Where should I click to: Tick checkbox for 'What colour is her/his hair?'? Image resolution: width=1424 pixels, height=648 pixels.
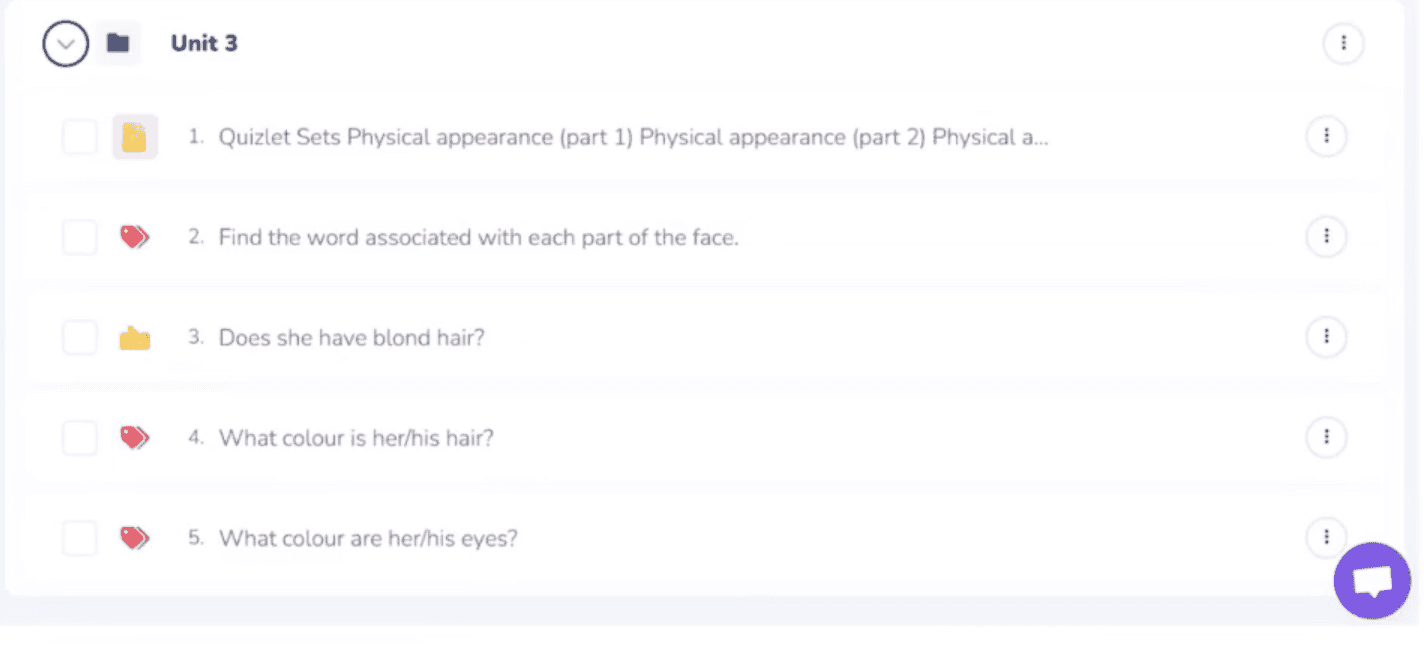click(80, 437)
